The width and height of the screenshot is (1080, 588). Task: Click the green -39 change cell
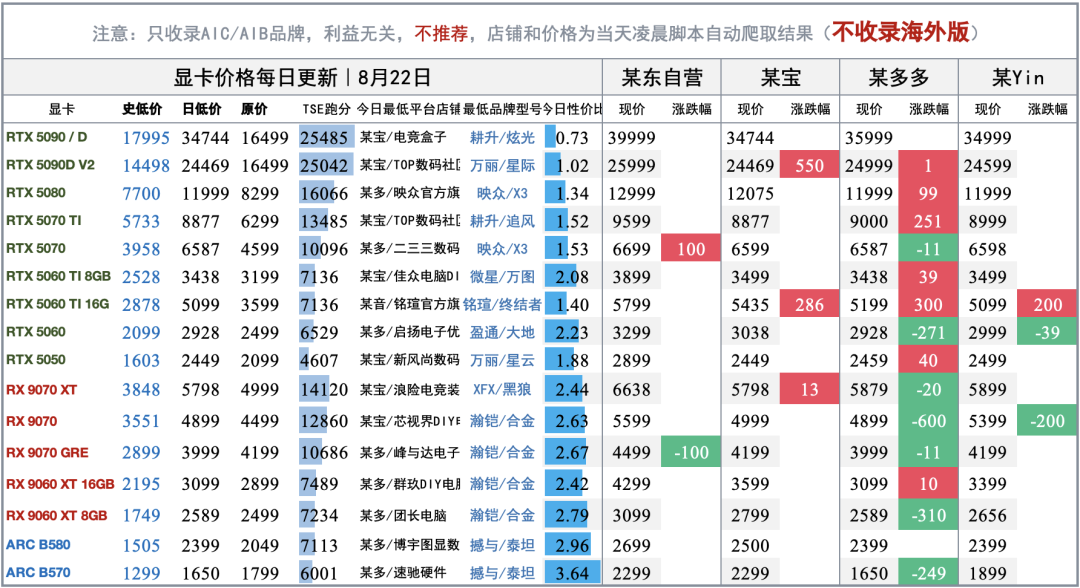click(x=1047, y=333)
